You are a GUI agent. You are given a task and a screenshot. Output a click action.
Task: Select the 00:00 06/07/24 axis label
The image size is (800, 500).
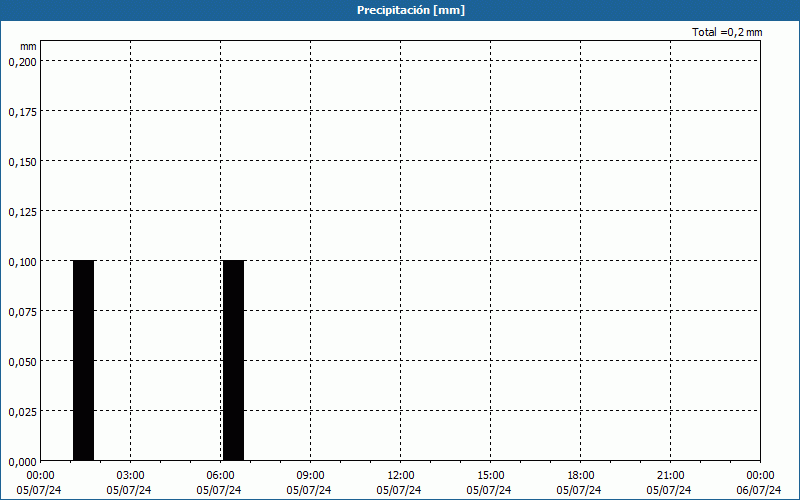point(759,482)
